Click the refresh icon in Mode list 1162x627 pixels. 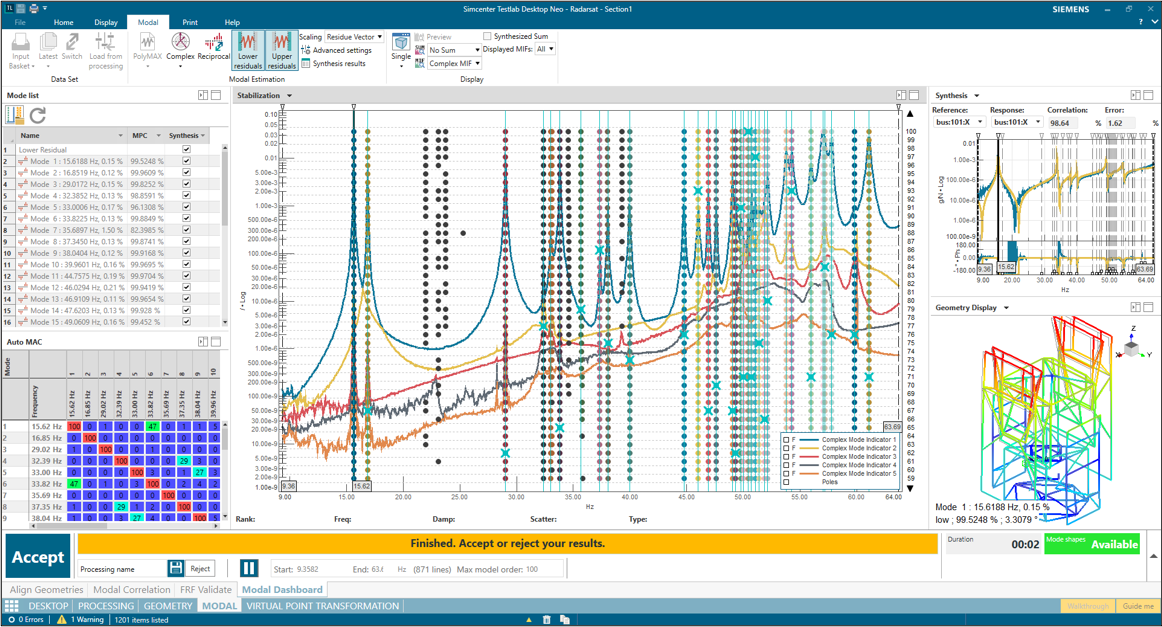[38, 116]
